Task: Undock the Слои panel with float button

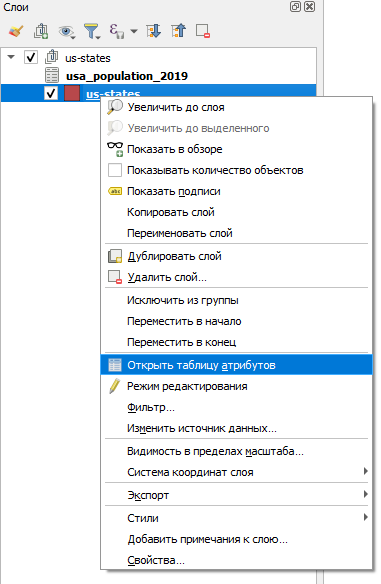Action: pyautogui.click(x=295, y=7)
